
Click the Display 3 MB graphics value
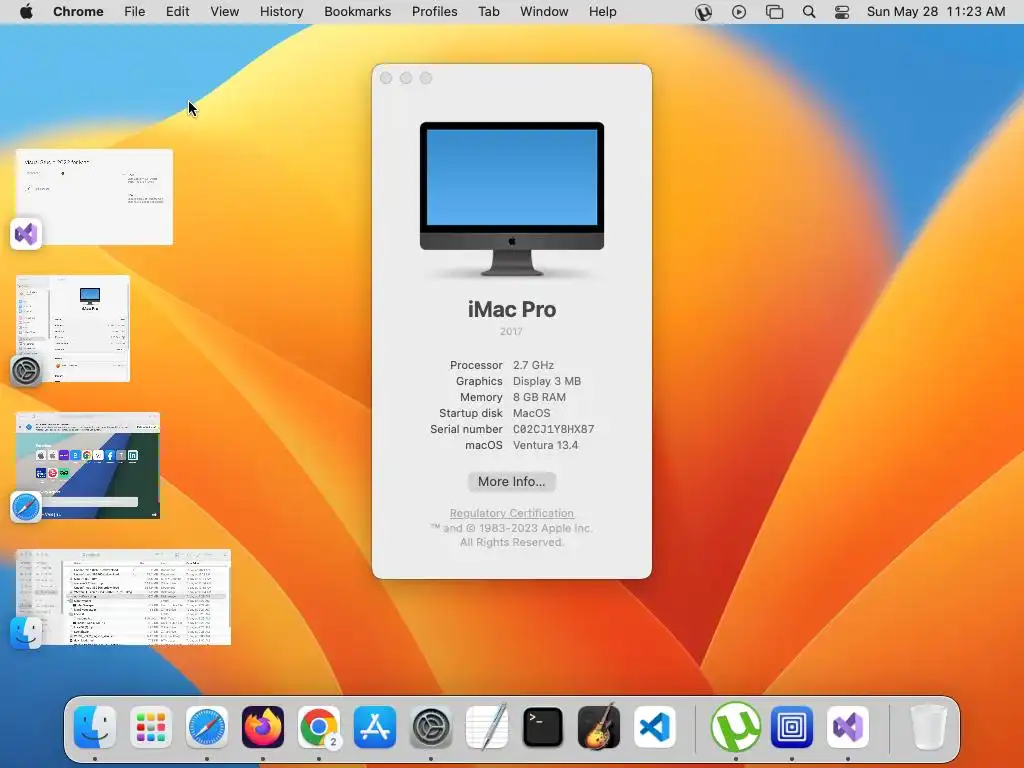tap(547, 381)
